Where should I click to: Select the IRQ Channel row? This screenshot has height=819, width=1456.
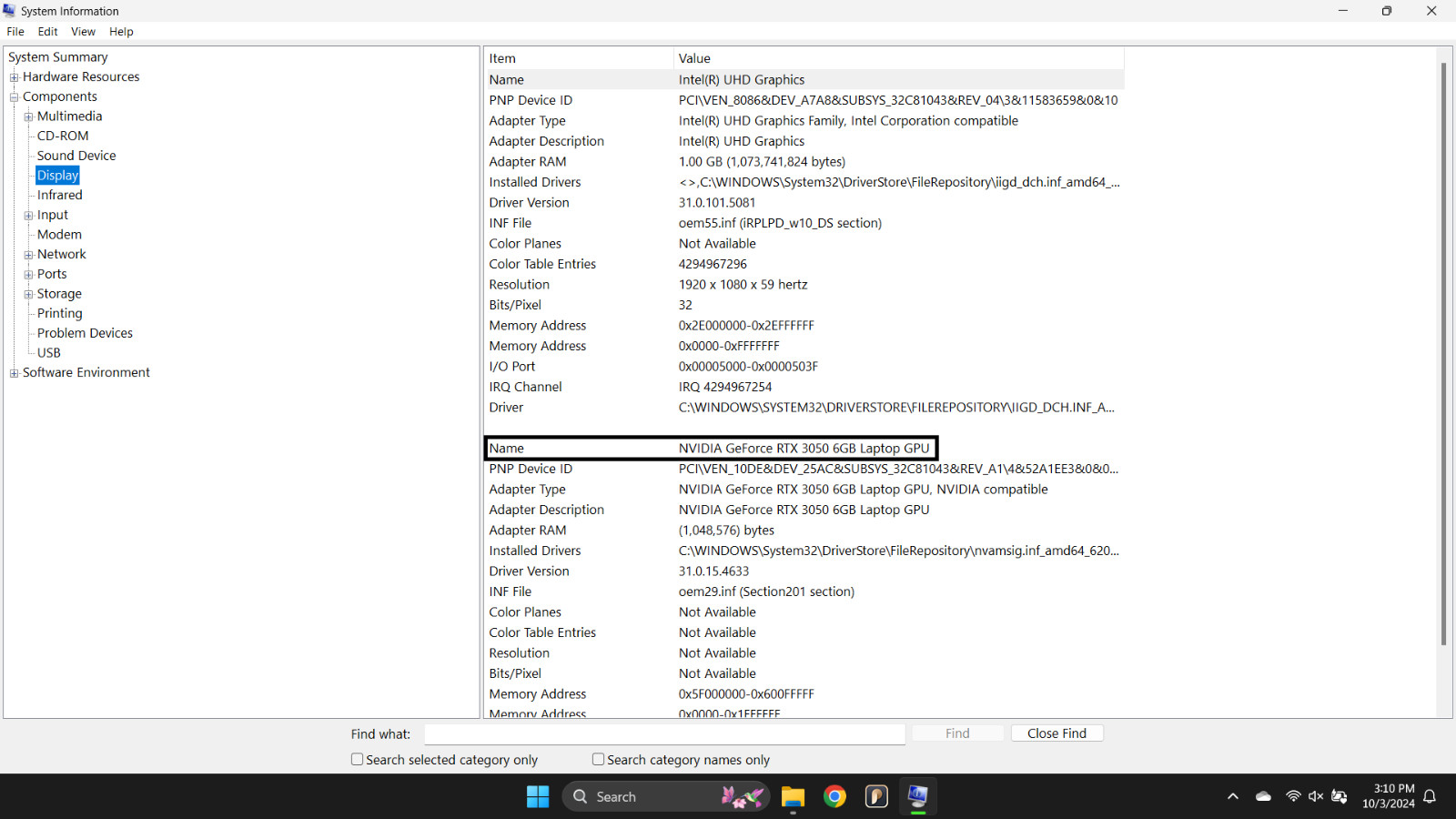tap(804, 388)
